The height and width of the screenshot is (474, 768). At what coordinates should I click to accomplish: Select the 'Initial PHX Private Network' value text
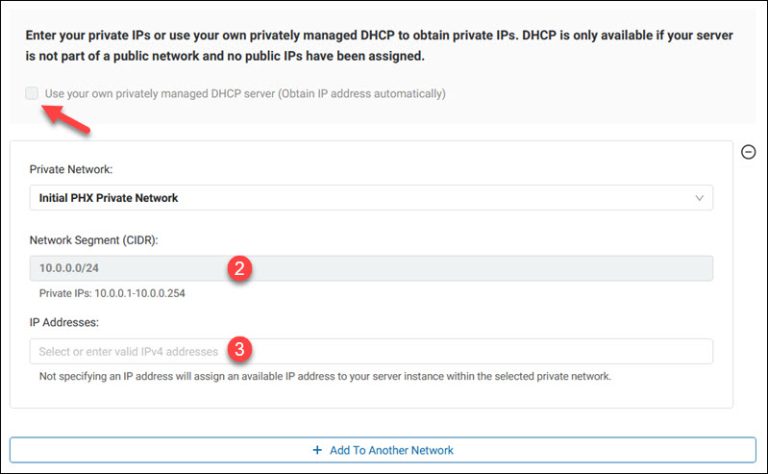pyautogui.click(x=109, y=198)
